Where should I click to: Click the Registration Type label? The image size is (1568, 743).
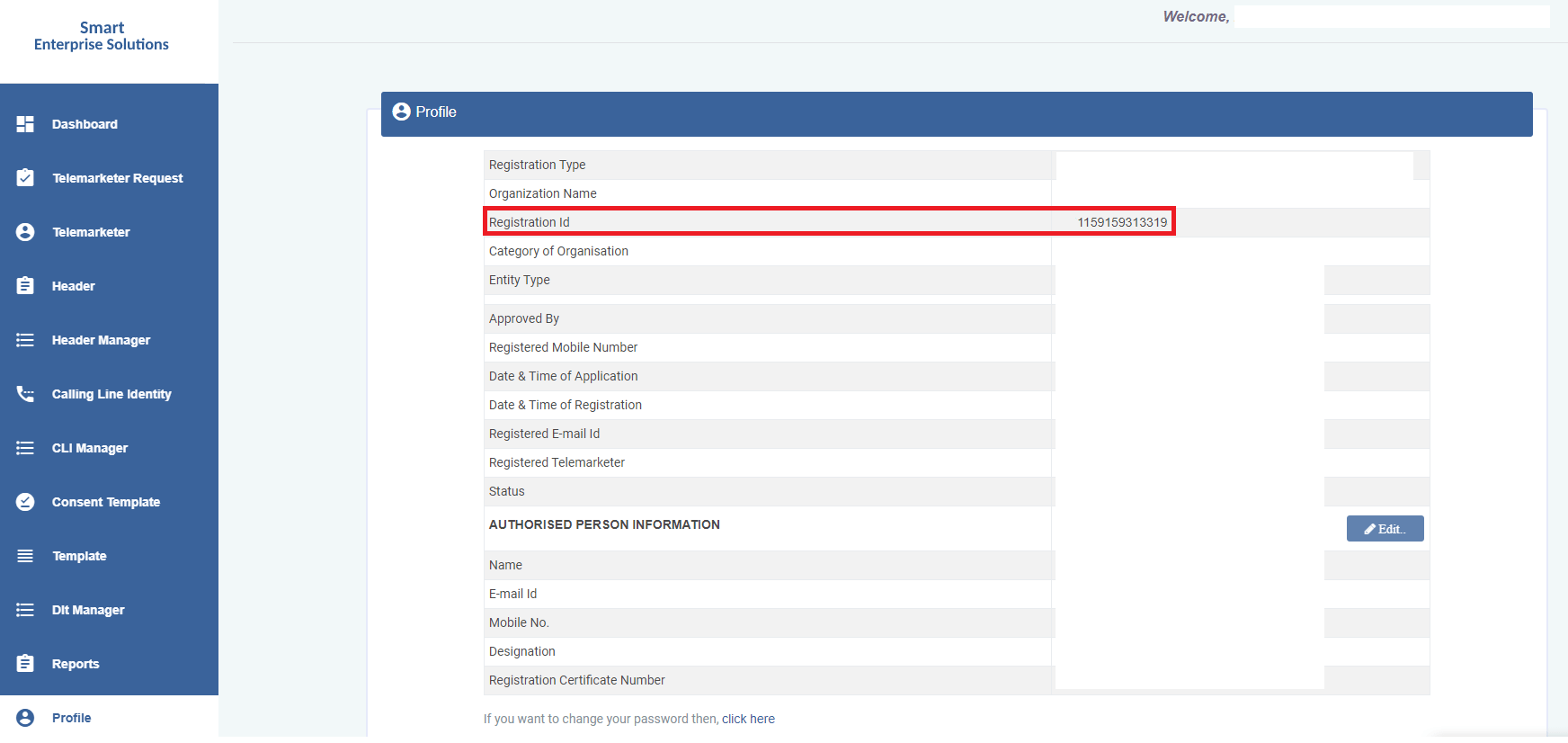point(537,165)
